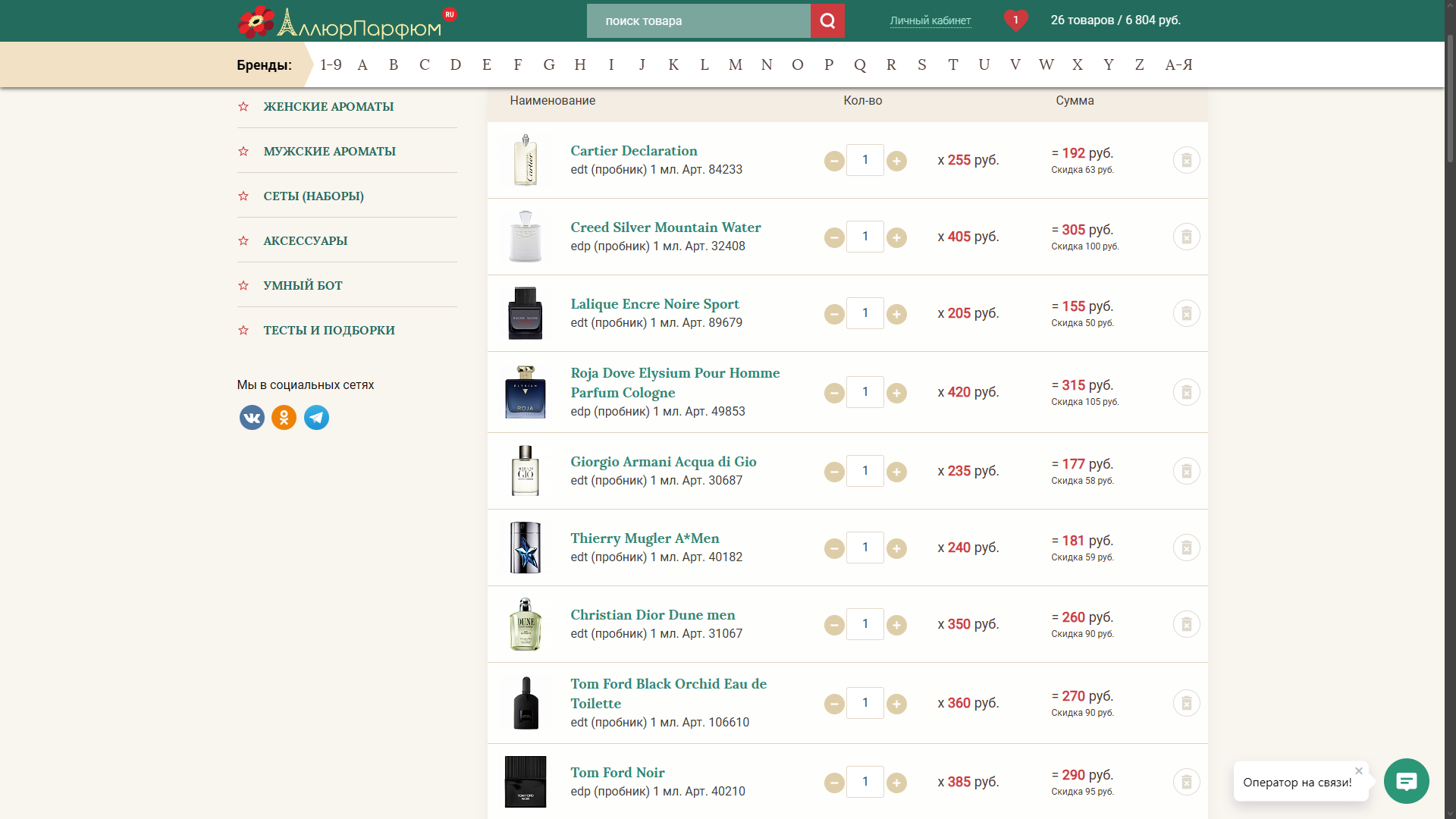1456x819 pixels.
Task: Open the favorites heart icon
Action: coord(1015,20)
